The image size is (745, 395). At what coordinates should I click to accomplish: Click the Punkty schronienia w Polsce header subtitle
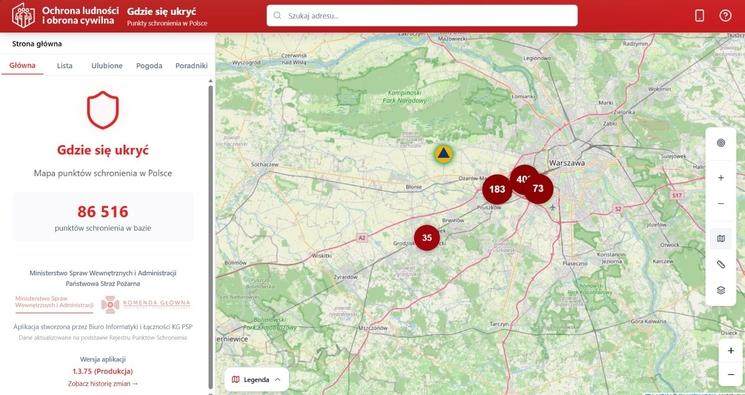coord(167,23)
